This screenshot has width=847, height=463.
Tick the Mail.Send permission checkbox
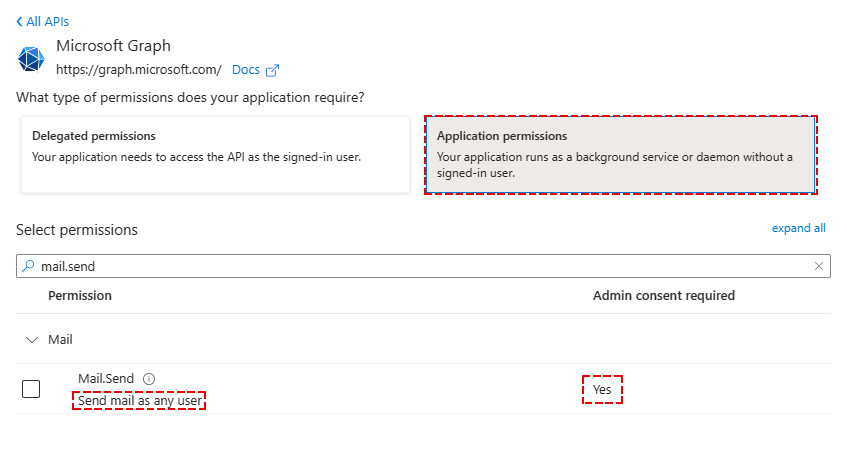[31, 389]
